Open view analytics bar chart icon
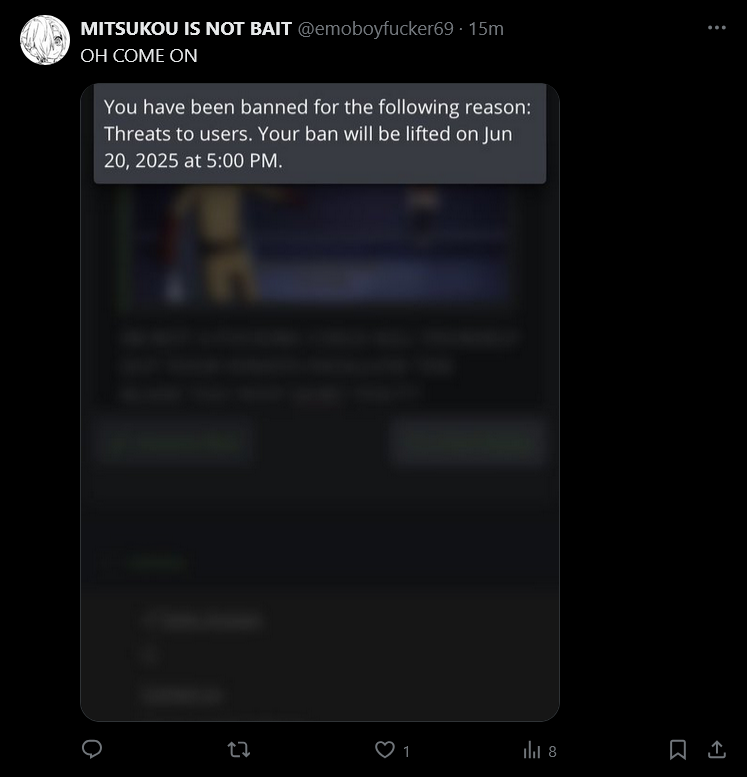This screenshot has width=747, height=777. 531,750
